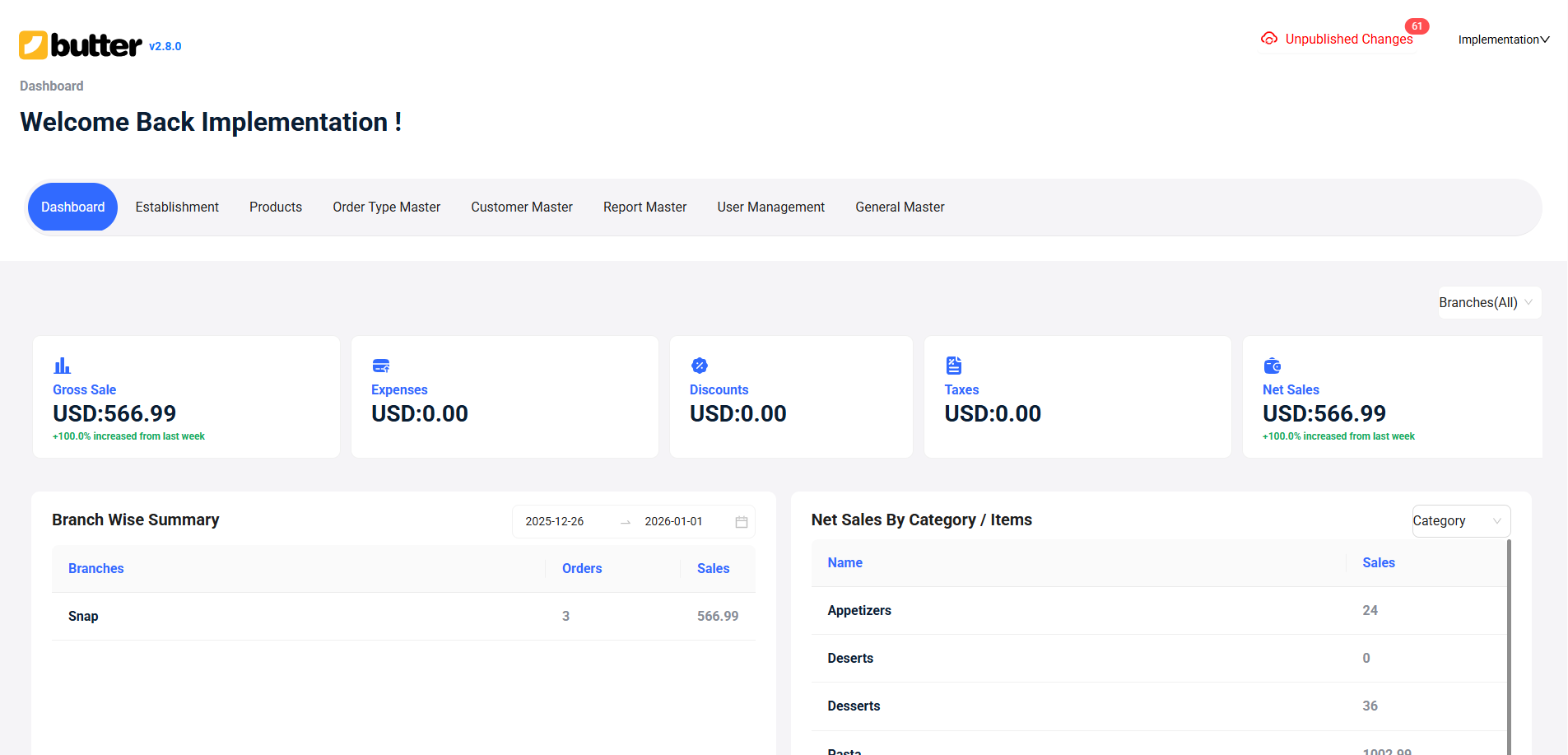Go to the Report Master tab

coord(644,207)
